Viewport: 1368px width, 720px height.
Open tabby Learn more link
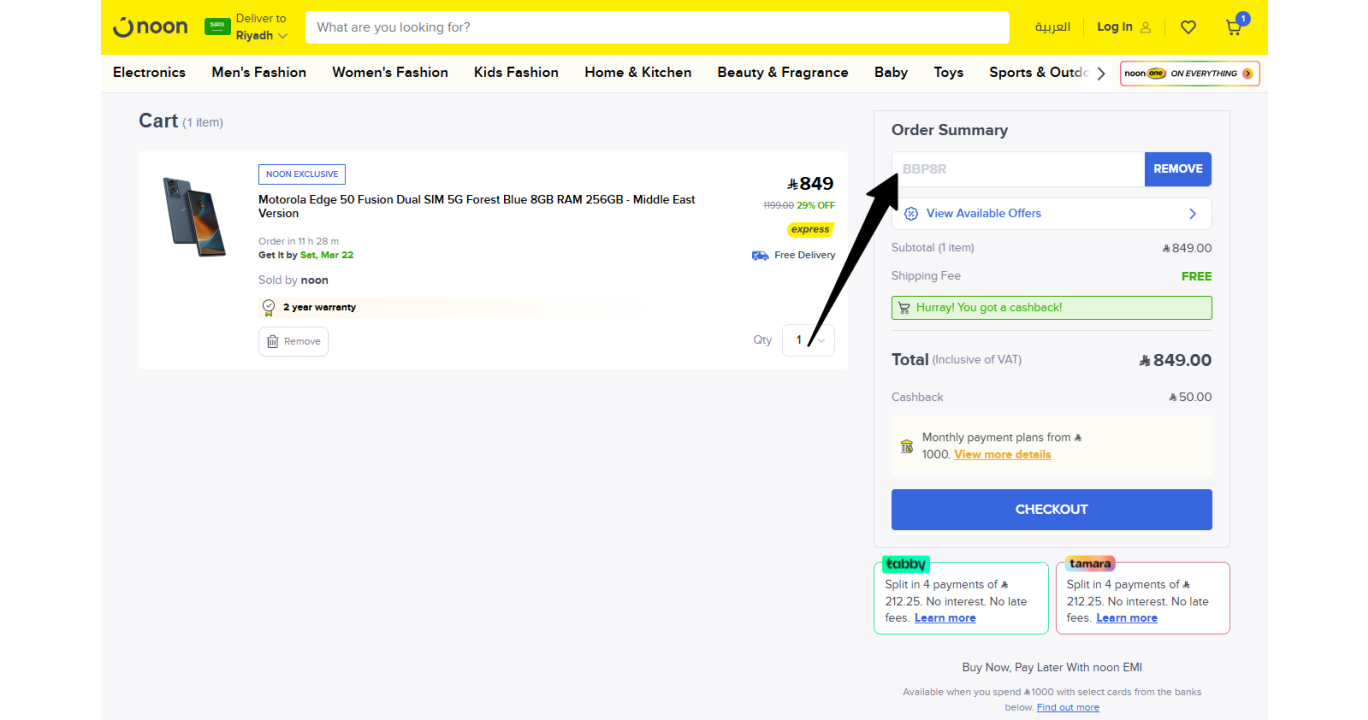(945, 618)
